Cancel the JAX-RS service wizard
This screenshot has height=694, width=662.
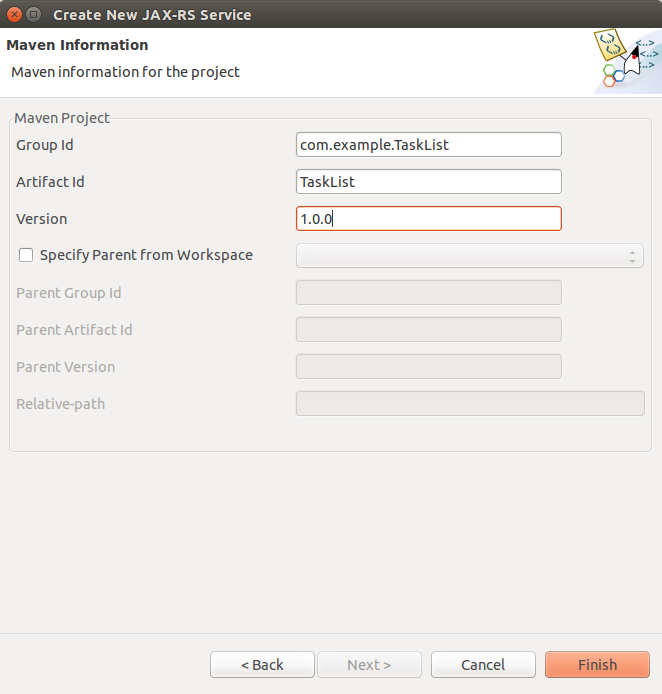tap(483, 664)
